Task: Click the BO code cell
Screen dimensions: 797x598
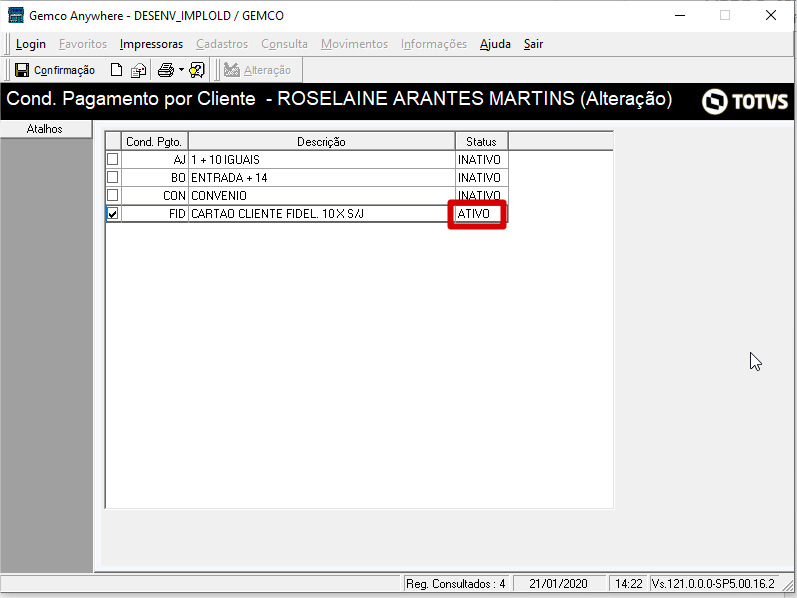Action: pos(155,177)
